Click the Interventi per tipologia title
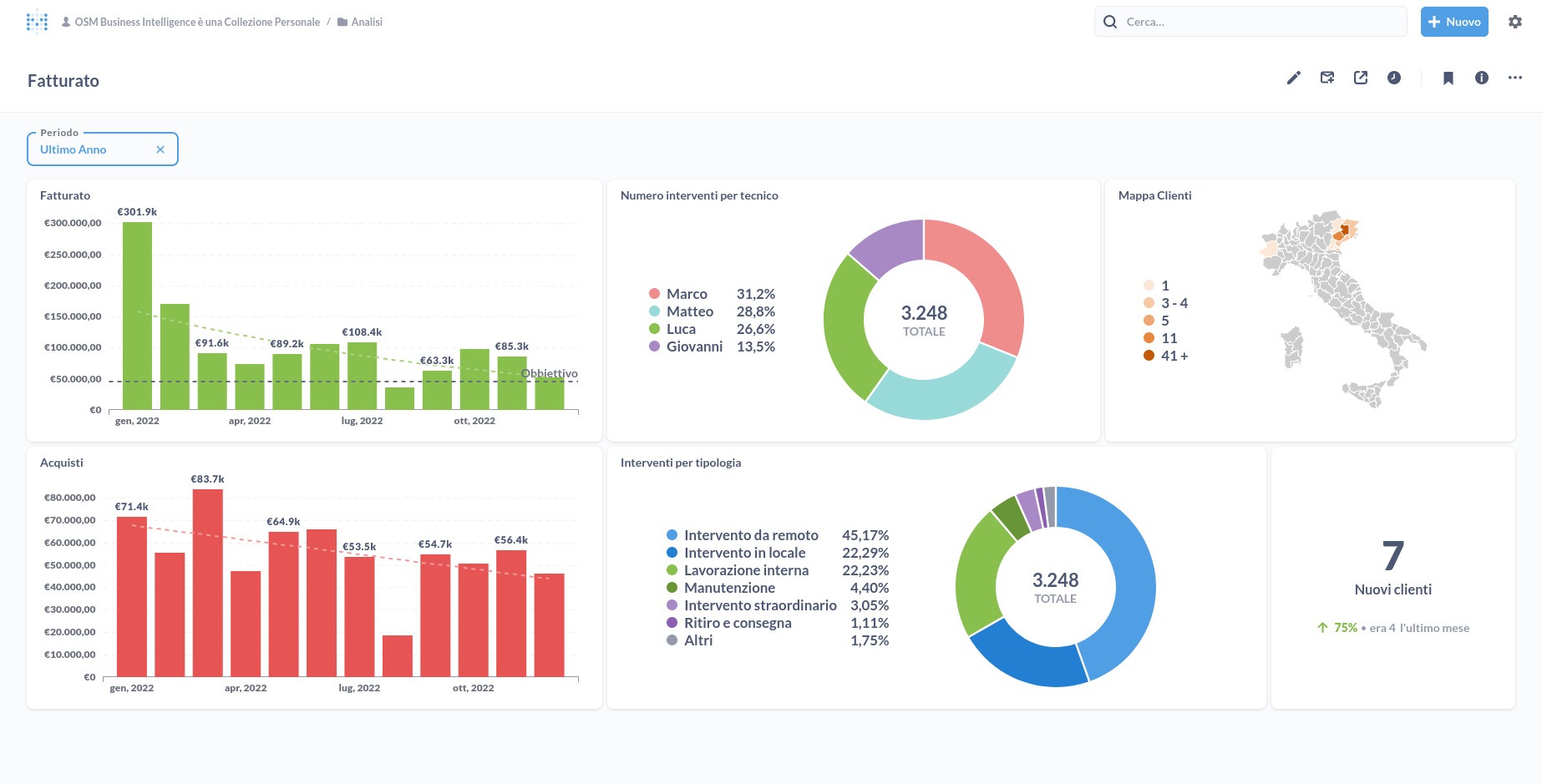The height and width of the screenshot is (784, 1542). tap(681, 463)
